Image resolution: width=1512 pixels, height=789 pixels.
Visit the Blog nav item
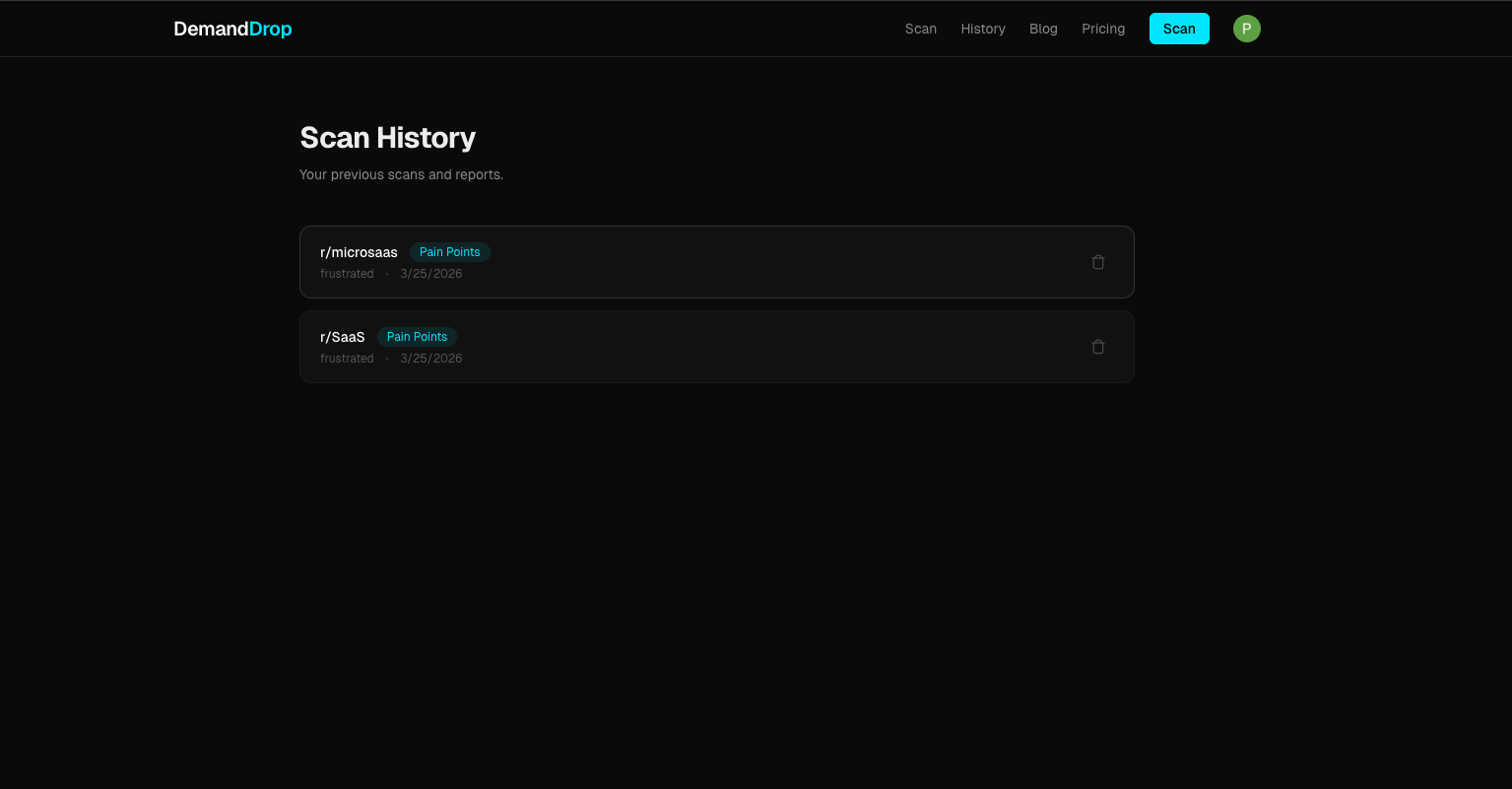tap(1043, 29)
